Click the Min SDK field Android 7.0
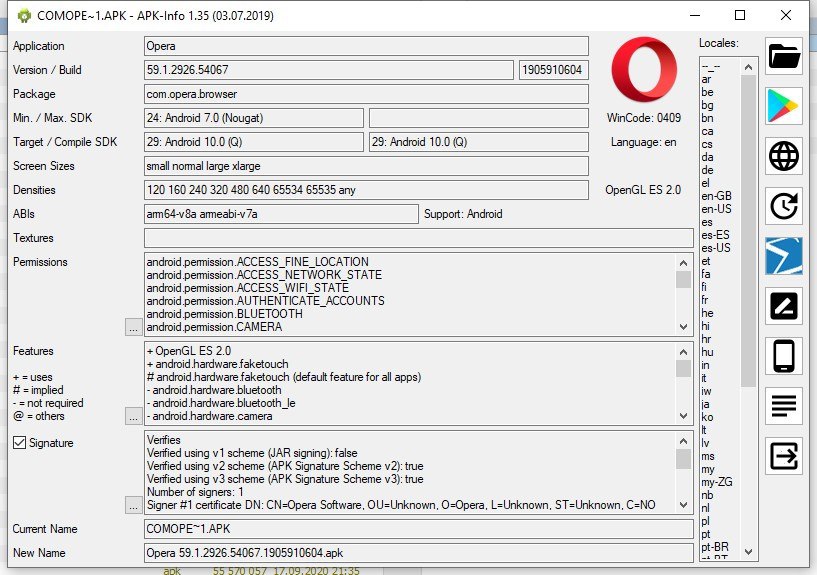 (254, 118)
